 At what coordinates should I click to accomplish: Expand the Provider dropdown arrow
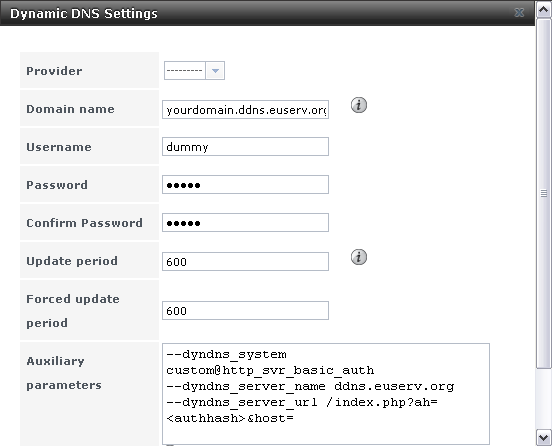(215, 71)
